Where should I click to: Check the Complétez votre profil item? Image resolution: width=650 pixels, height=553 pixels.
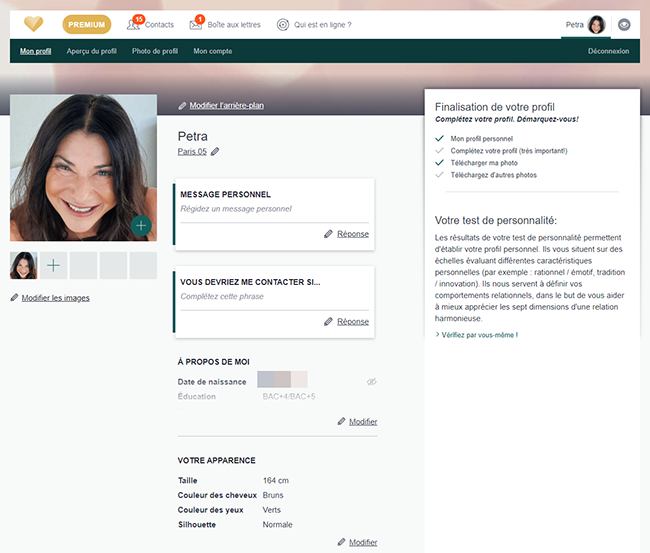tap(508, 151)
